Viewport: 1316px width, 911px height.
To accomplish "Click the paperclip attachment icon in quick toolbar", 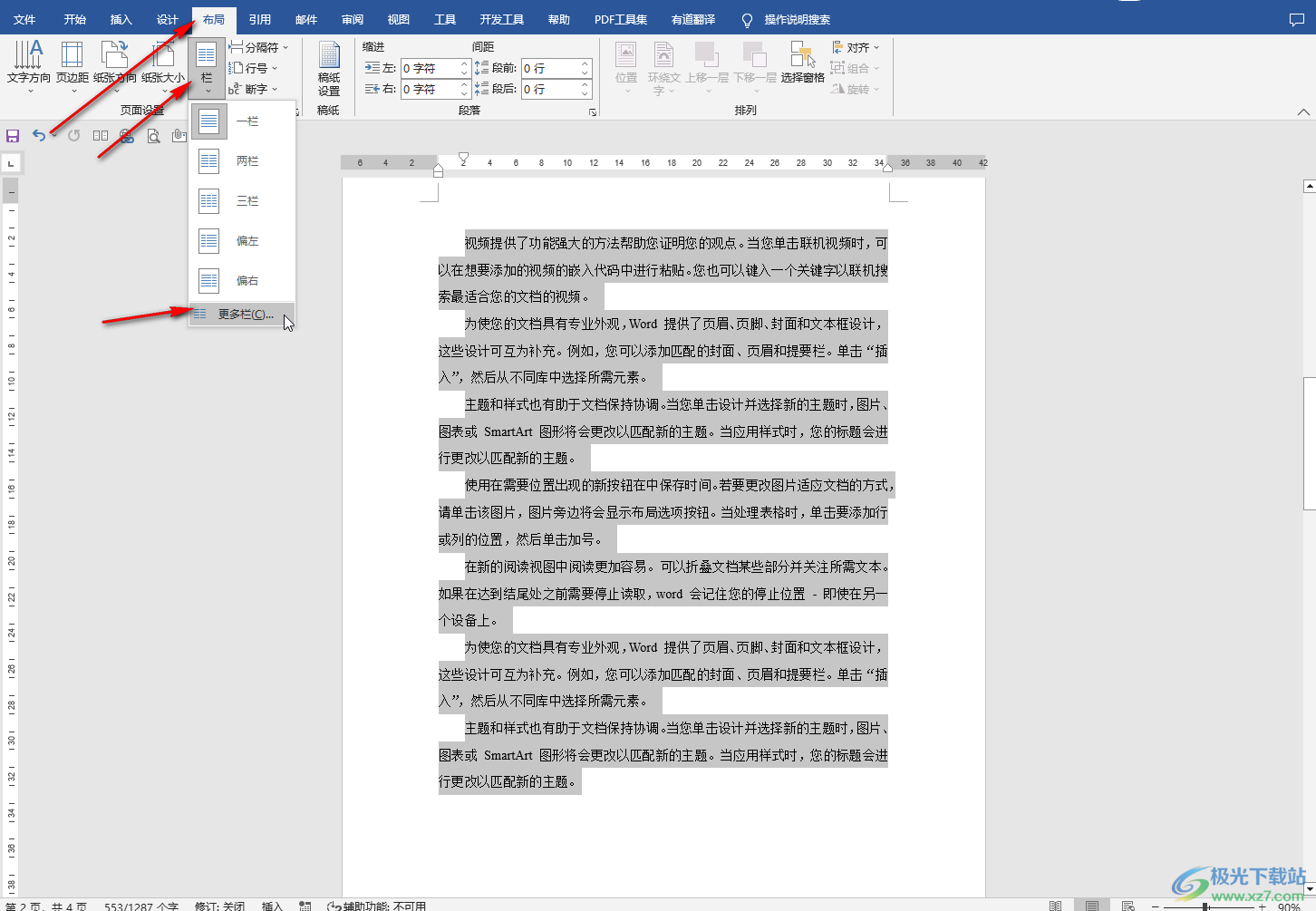I will coord(179,136).
